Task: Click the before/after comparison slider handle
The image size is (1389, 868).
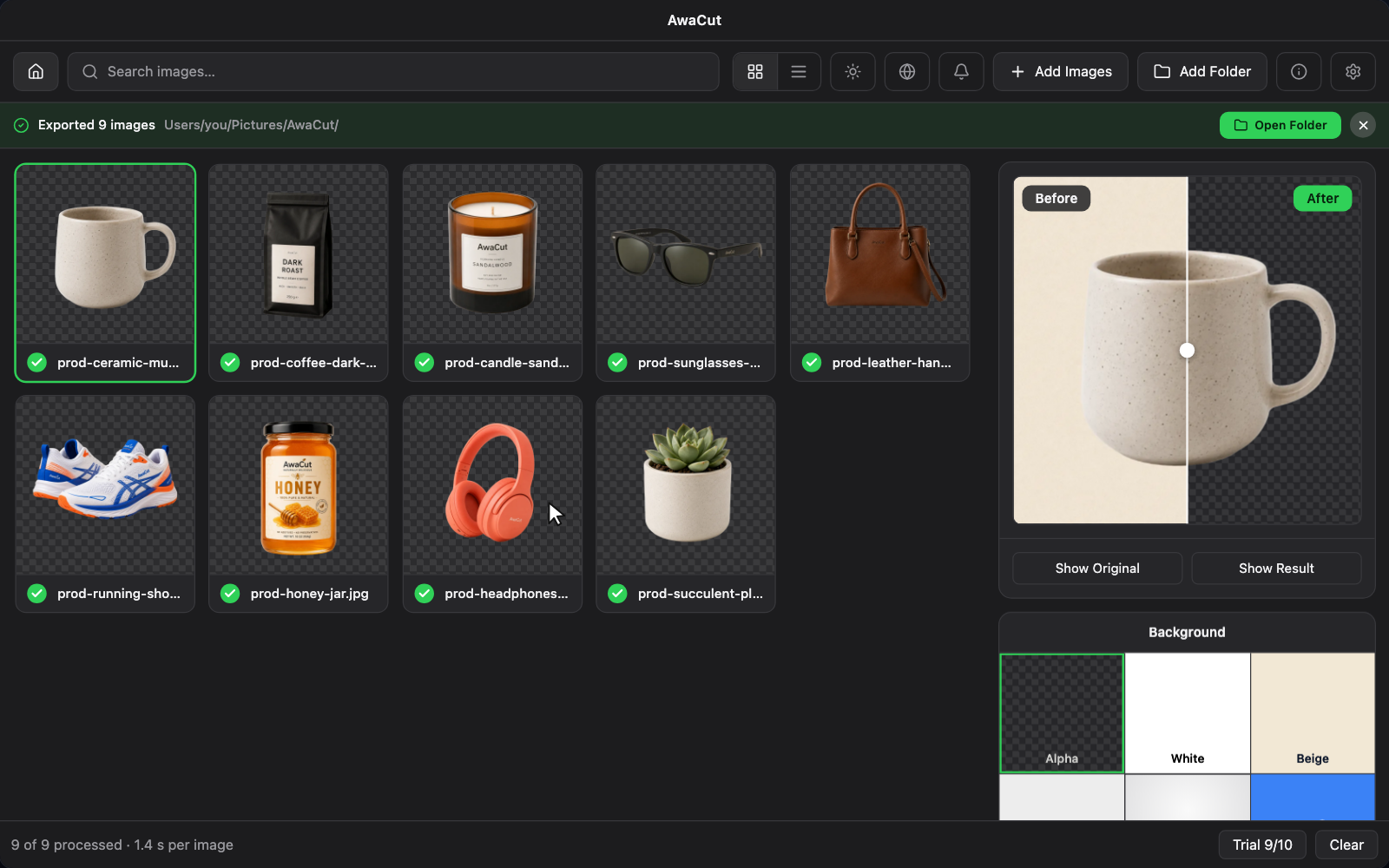Action: click(1187, 350)
